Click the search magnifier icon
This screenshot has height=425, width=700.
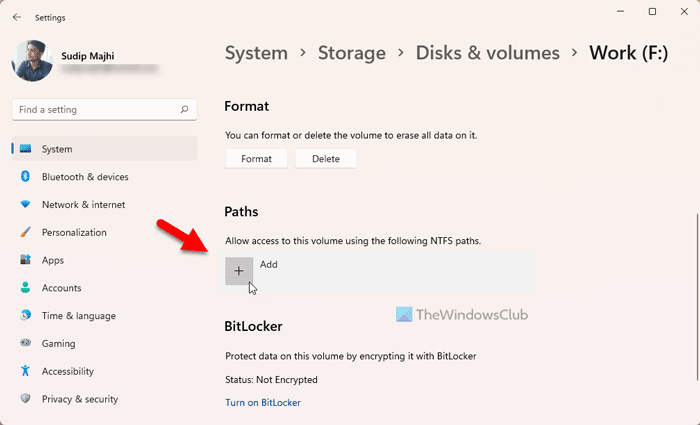coord(185,109)
